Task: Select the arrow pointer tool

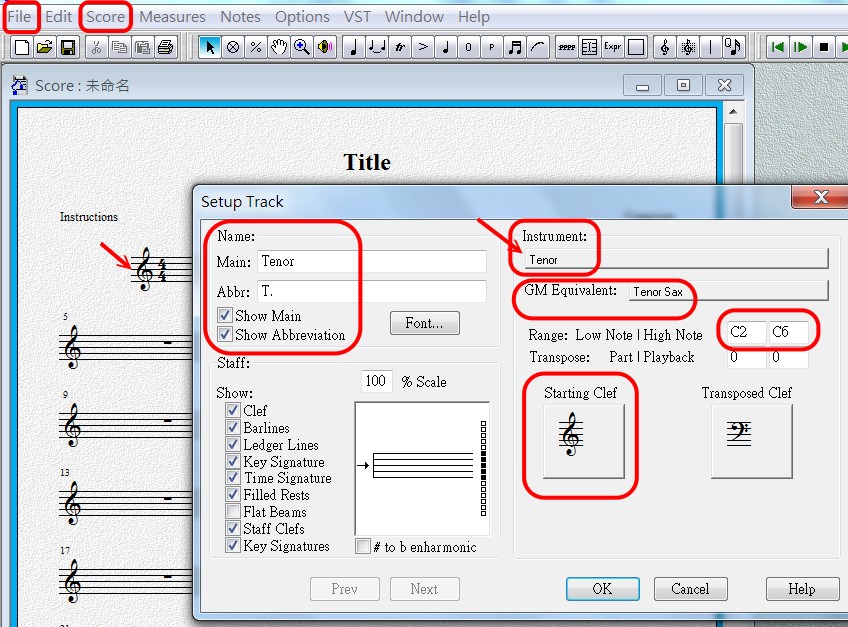Action: click(210, 47)
